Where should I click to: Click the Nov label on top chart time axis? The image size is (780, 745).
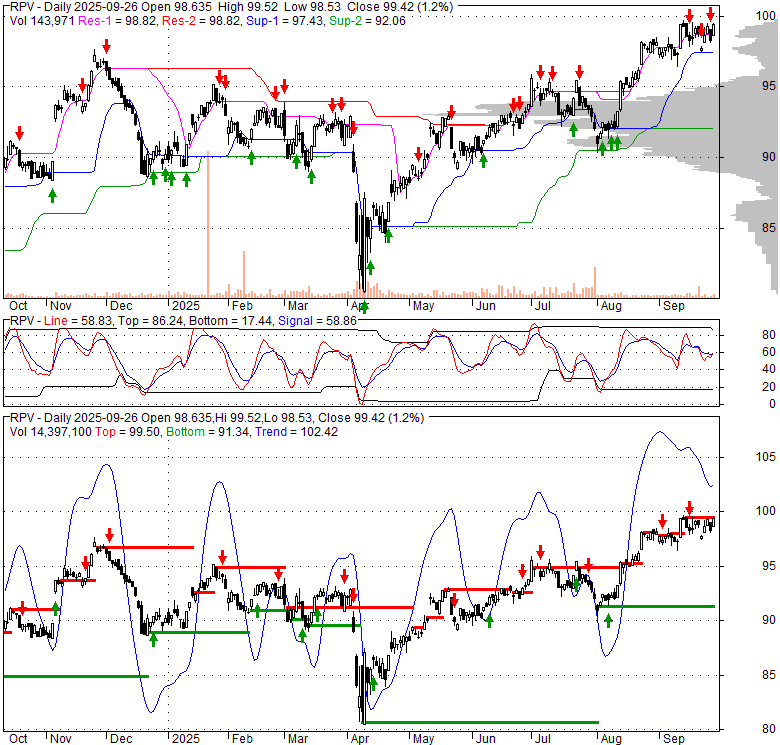61,306
